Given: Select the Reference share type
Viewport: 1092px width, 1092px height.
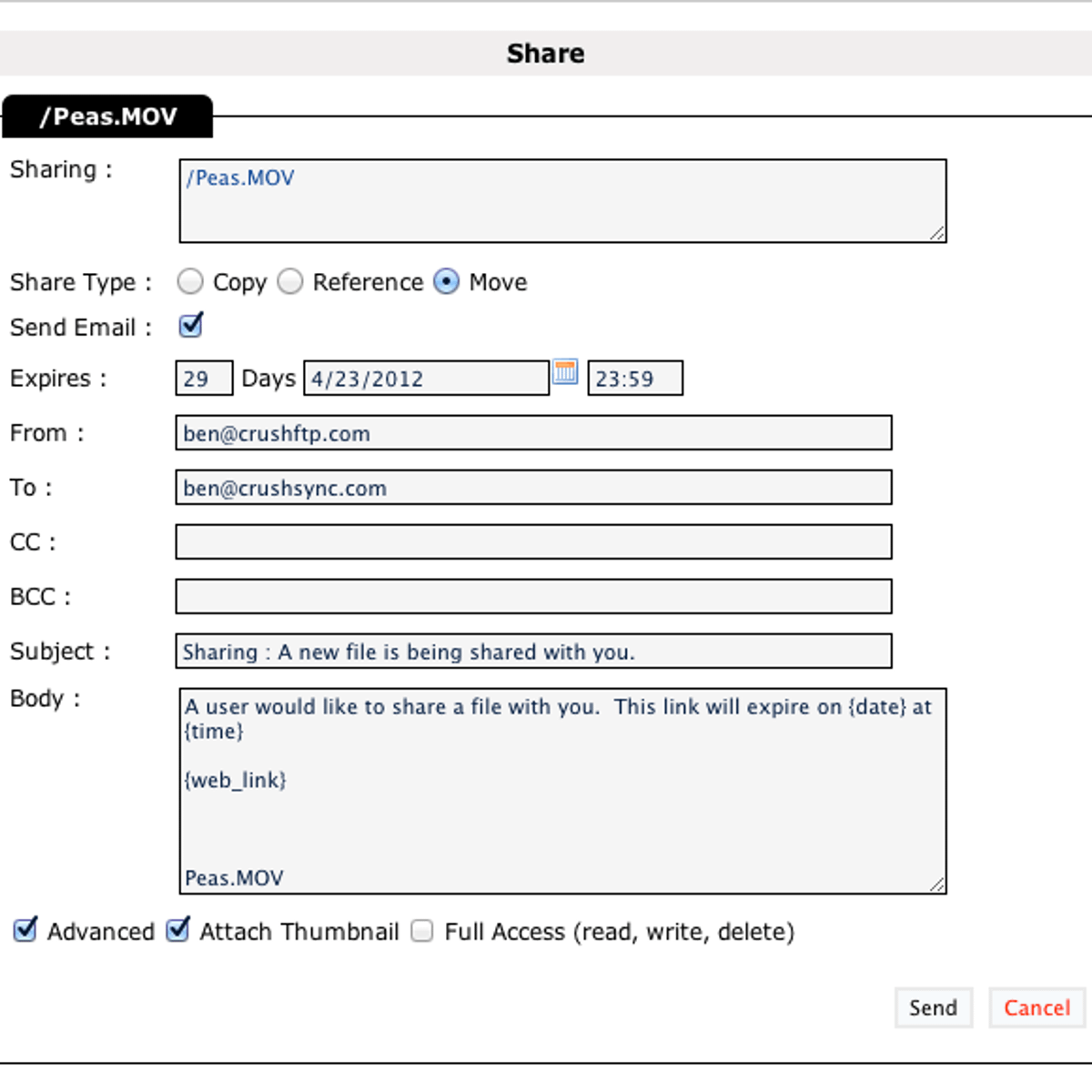Looking at the screenshot, I should pos(290,282).
